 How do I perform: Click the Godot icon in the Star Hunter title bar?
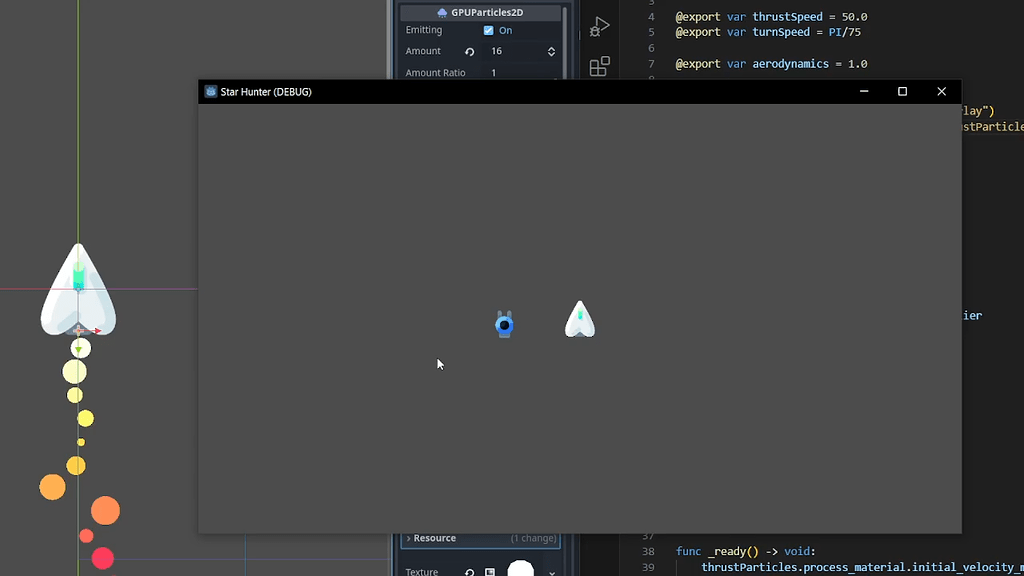pos(210,91)
